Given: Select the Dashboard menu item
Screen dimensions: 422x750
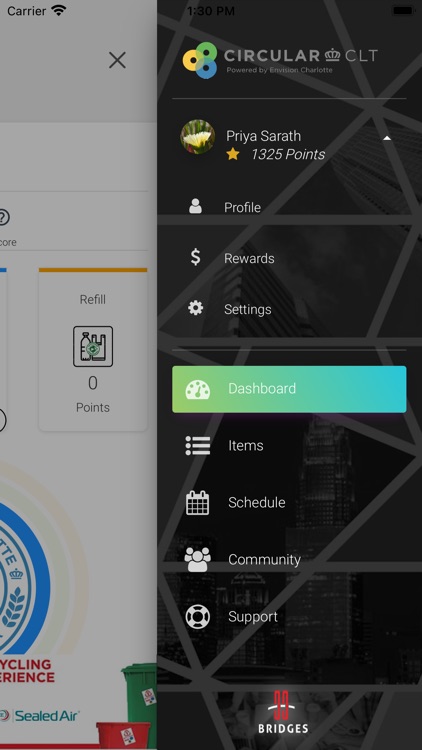Looking at the screenshot, I should [289, 389].
